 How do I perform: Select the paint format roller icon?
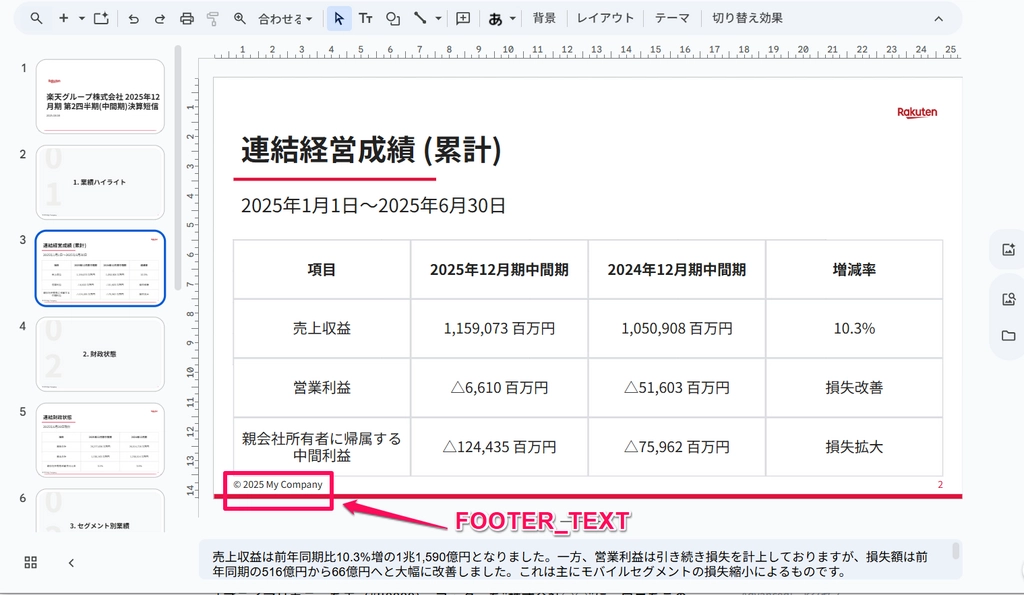(213, 18)
